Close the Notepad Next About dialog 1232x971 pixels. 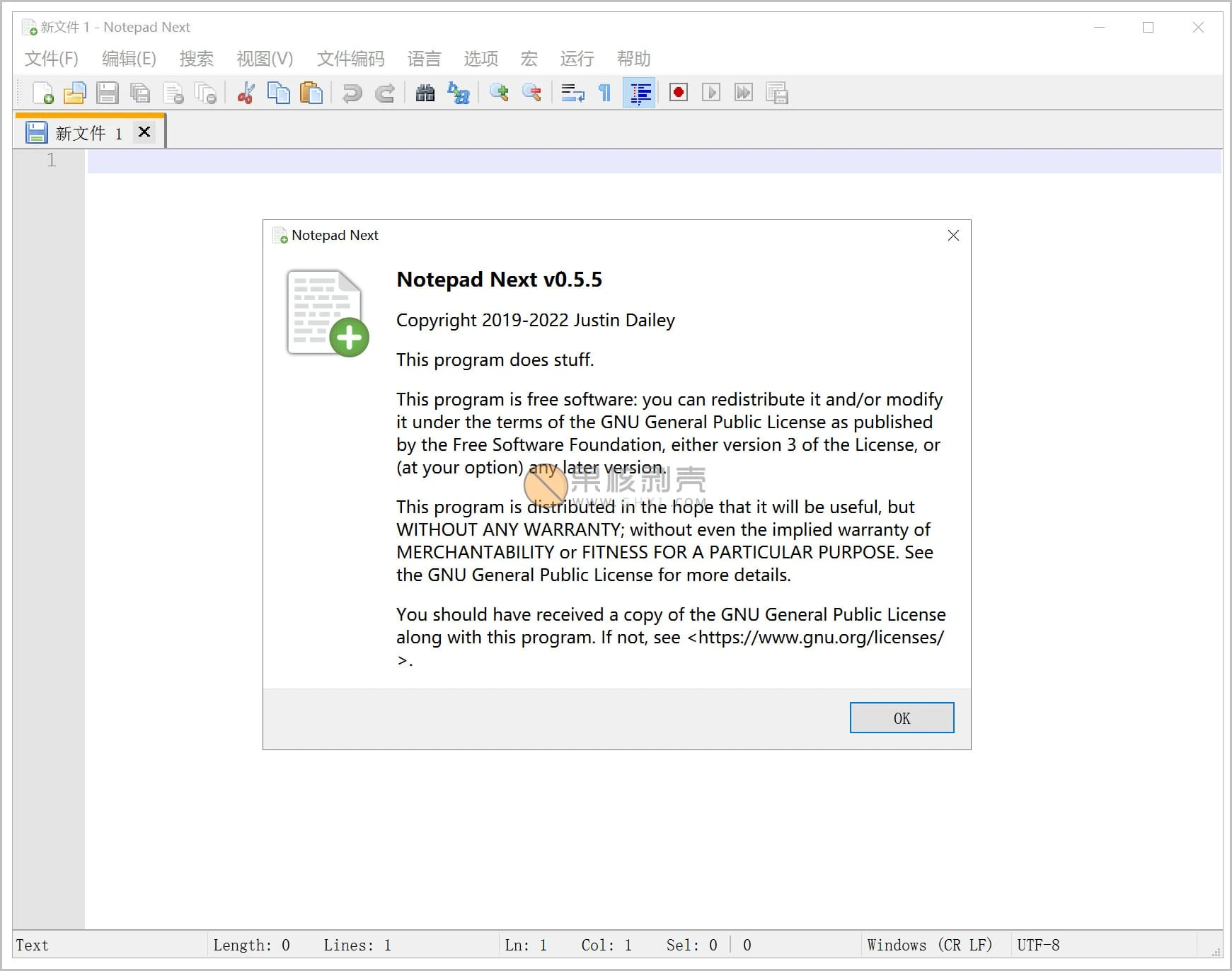[953, 235]
